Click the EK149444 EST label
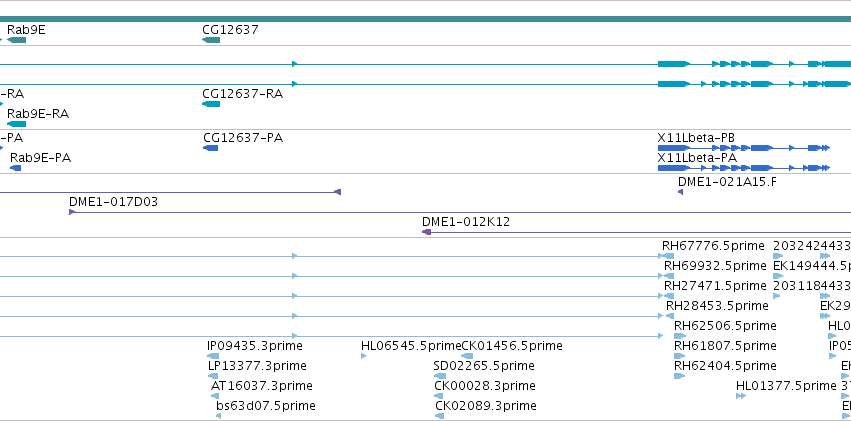This screenshot has width=851, height=421. tap(812, 266)
